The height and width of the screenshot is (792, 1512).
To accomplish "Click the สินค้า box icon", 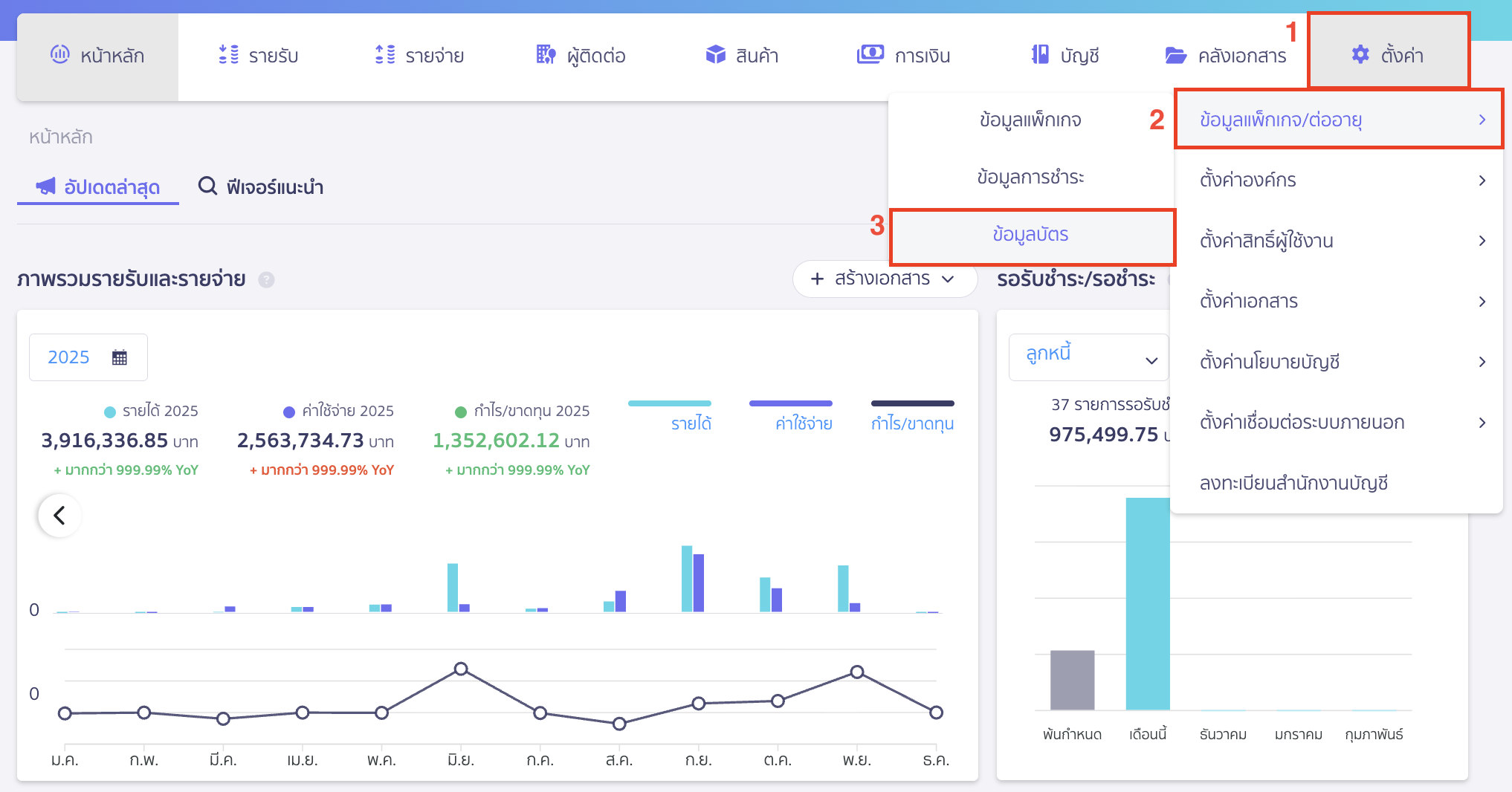I will [715, 55].
